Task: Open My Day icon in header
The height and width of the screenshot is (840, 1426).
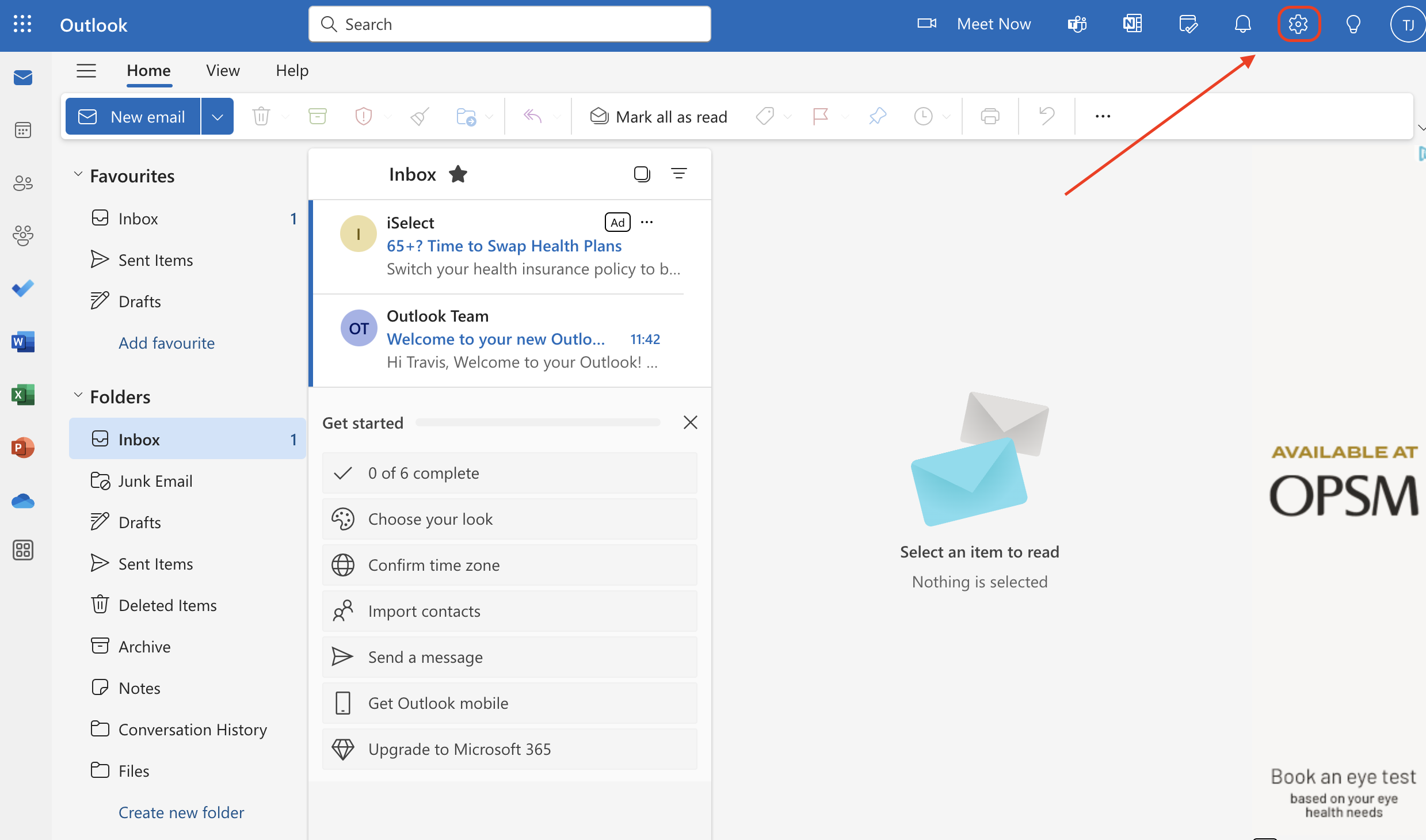Action: pyautogui.click(x=1188, y=24)
